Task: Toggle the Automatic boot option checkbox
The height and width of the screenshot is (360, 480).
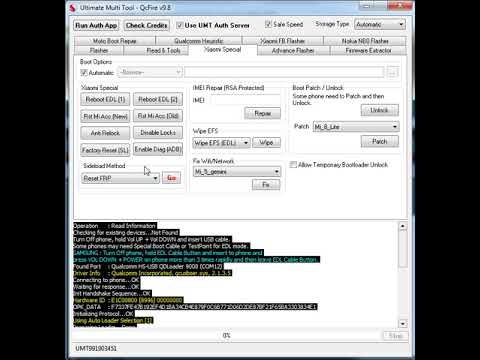Action: 84,72
